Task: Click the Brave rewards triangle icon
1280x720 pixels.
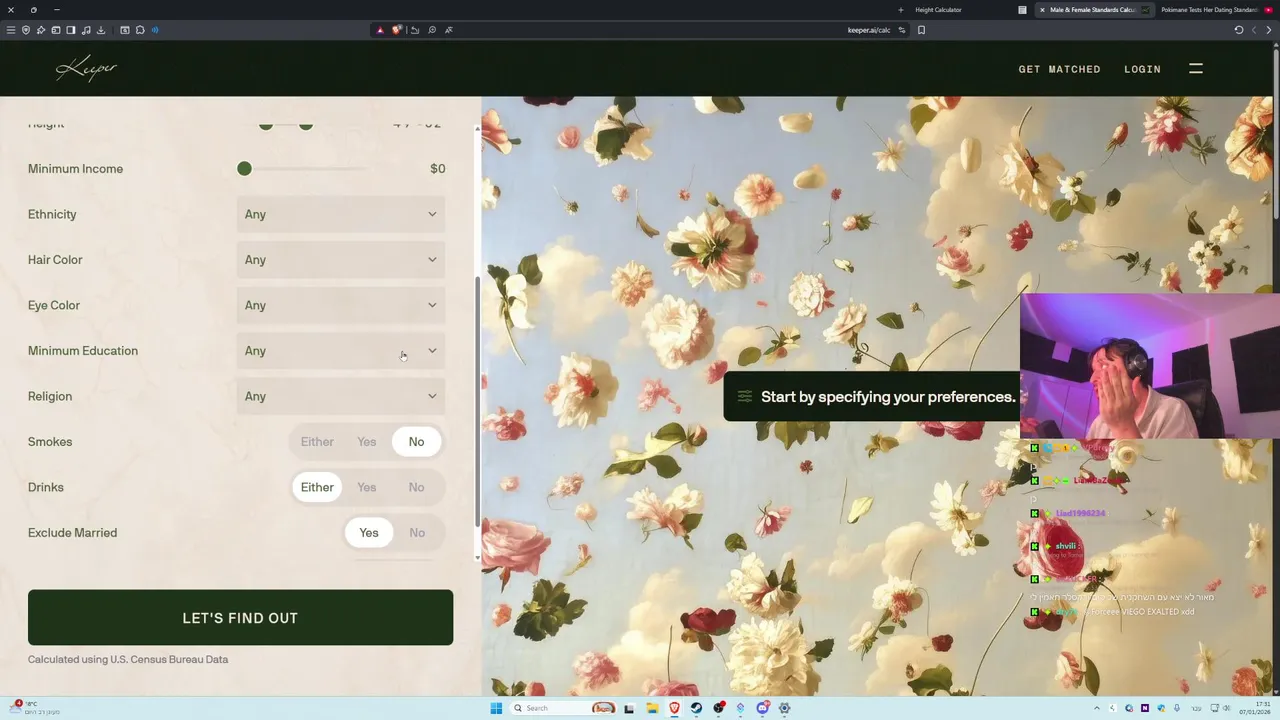Action: pos(380,30)
